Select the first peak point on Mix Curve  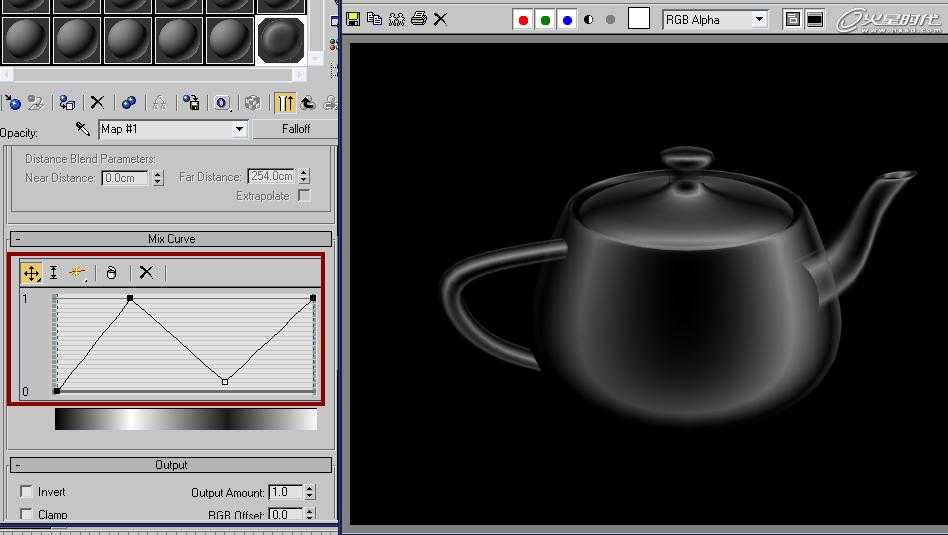pos(130,298)
